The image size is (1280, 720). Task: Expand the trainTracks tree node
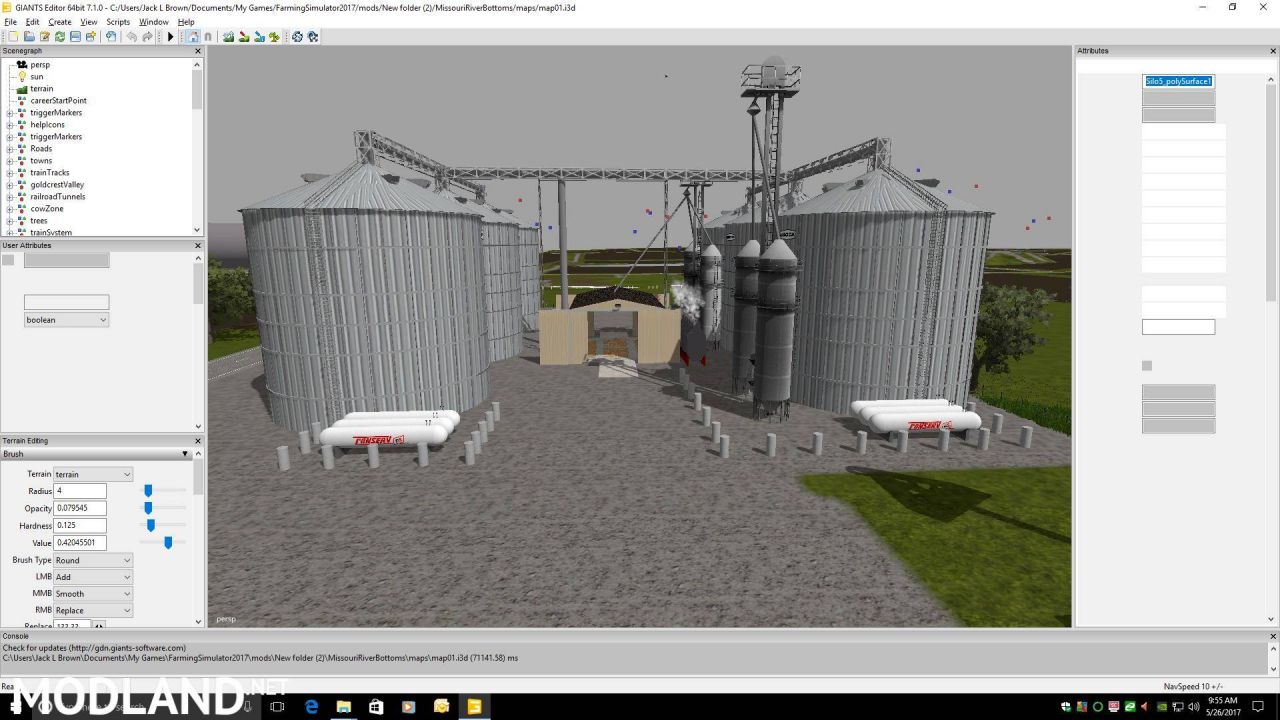[x=10, y=173]
